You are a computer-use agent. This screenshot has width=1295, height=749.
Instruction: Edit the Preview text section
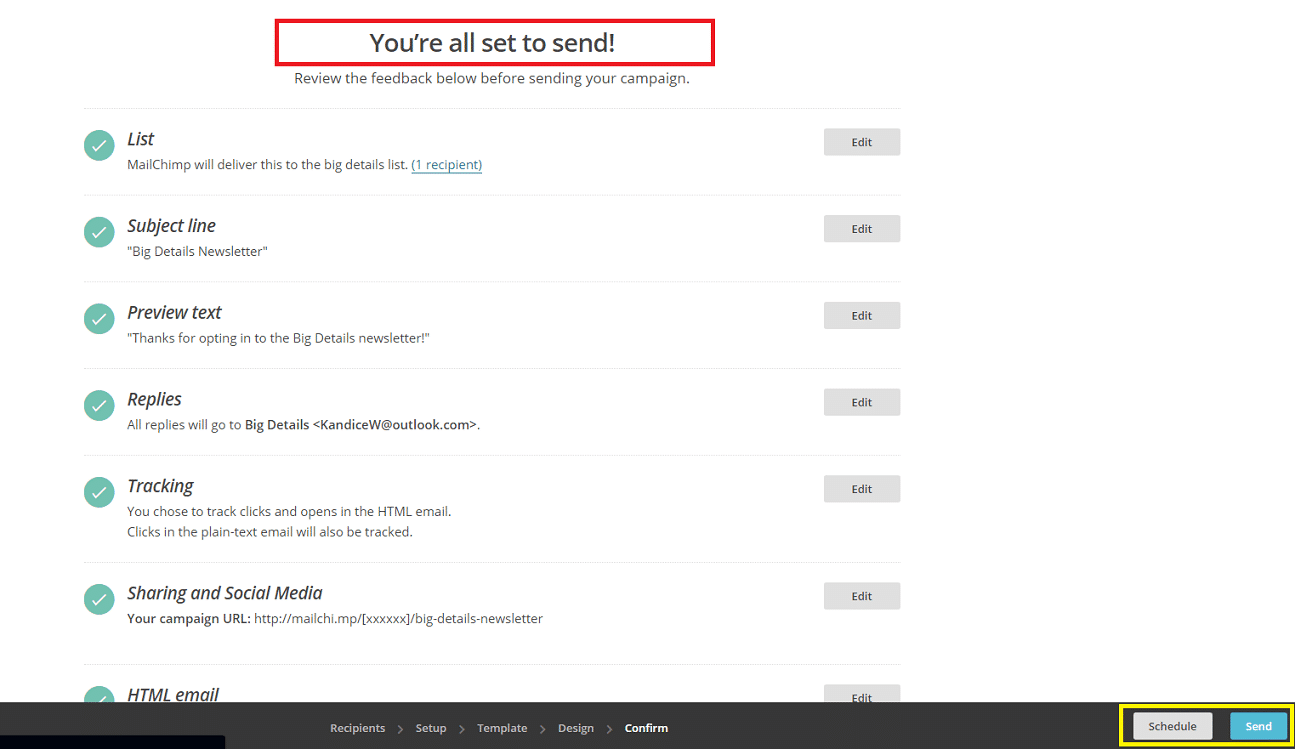point(862,315)
